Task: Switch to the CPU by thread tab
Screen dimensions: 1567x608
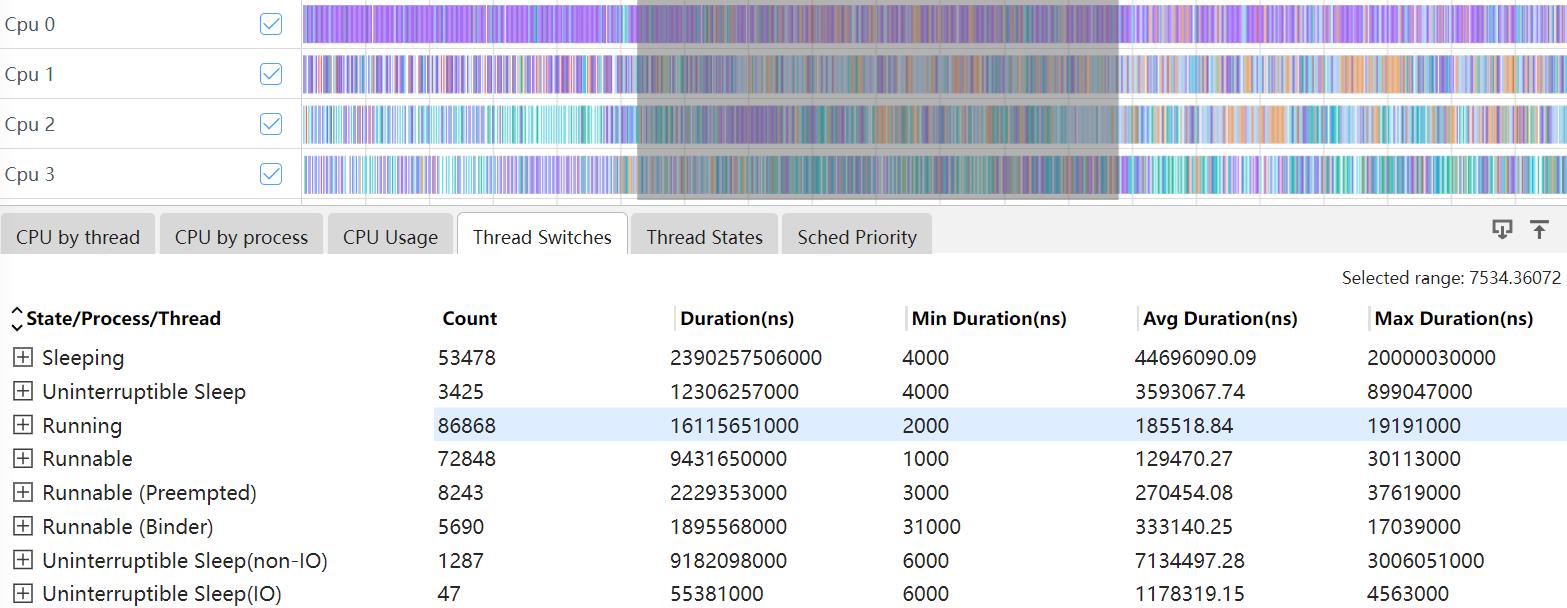Action: click(x=78, y=237)
